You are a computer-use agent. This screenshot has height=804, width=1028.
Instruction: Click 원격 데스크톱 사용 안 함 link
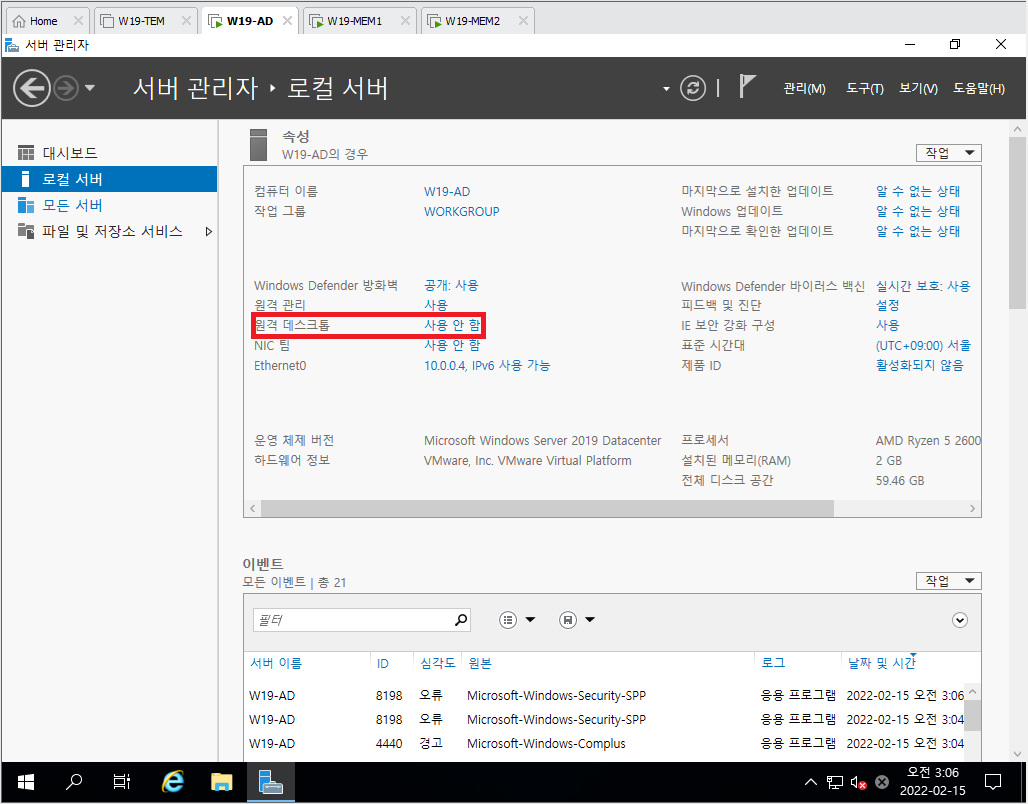click(x=452, y=325)
